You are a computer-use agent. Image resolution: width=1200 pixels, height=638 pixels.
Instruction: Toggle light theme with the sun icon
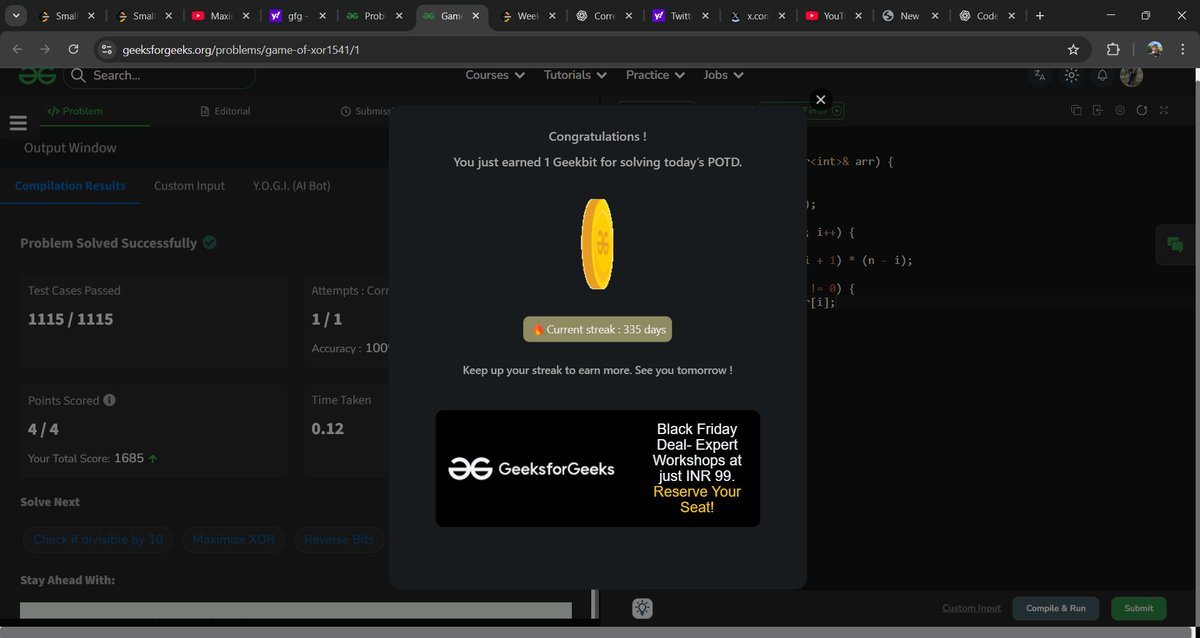tap(1071, 75)
